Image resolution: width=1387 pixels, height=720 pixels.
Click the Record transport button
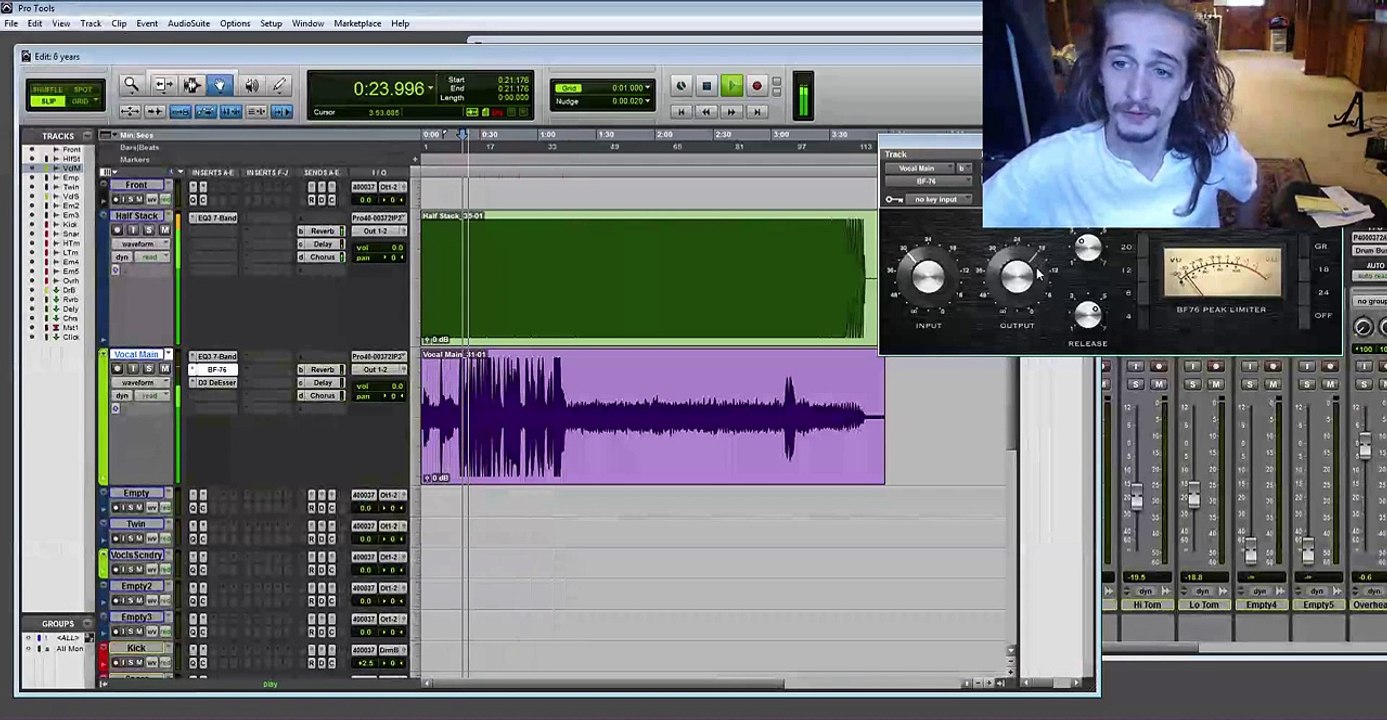click(757, 87)
